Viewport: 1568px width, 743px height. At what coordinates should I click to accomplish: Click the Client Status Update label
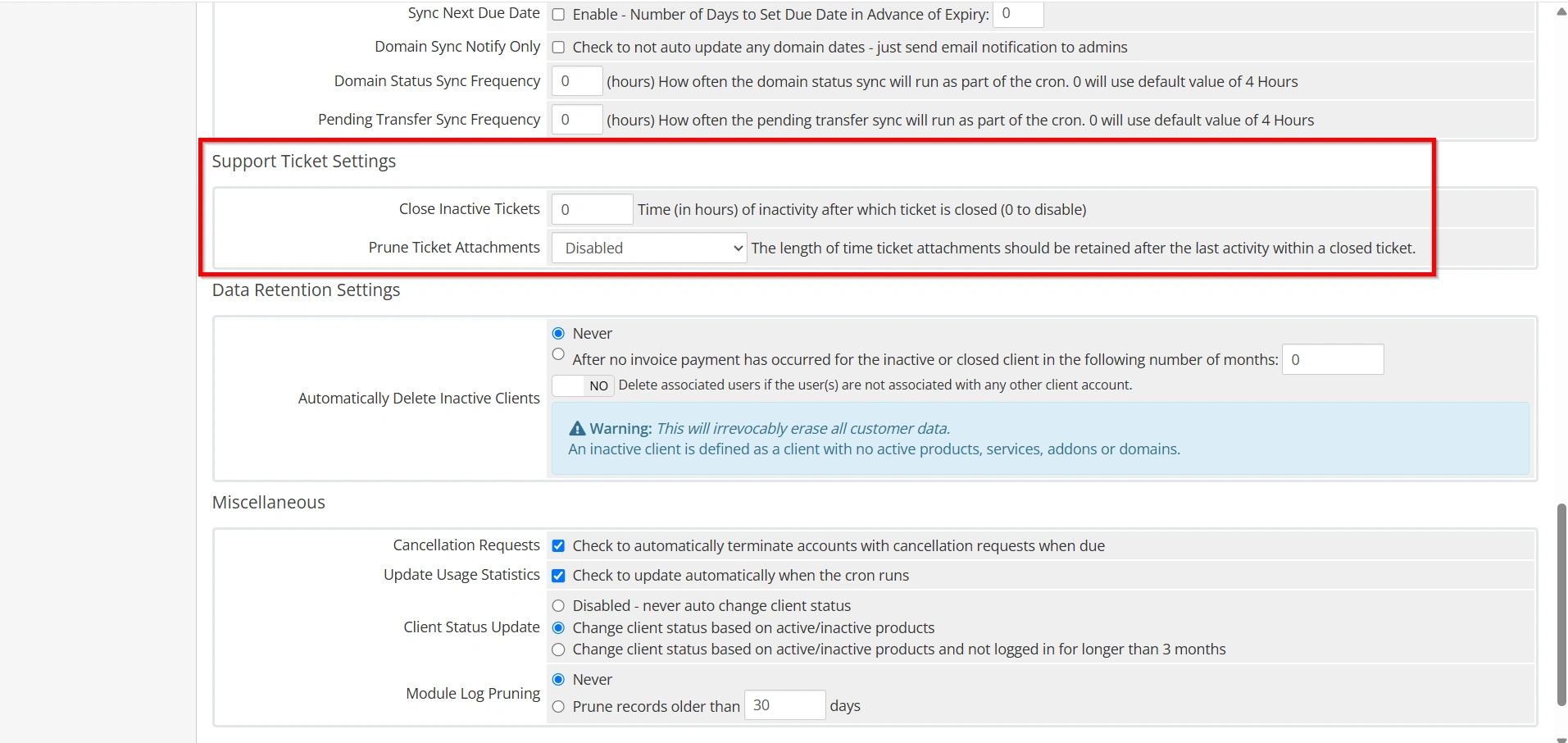[x=471, y=627]
